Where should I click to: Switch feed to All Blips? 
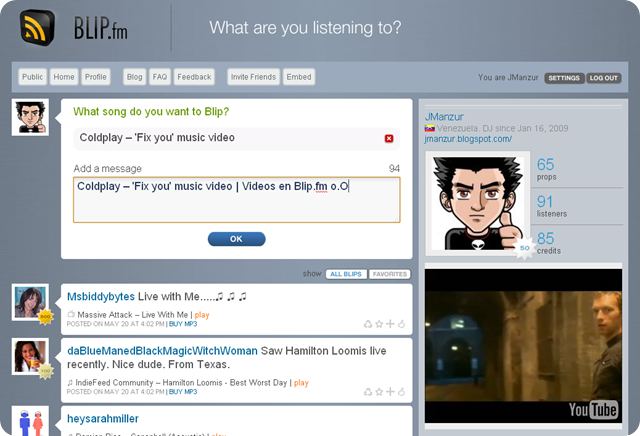(346, 274)
